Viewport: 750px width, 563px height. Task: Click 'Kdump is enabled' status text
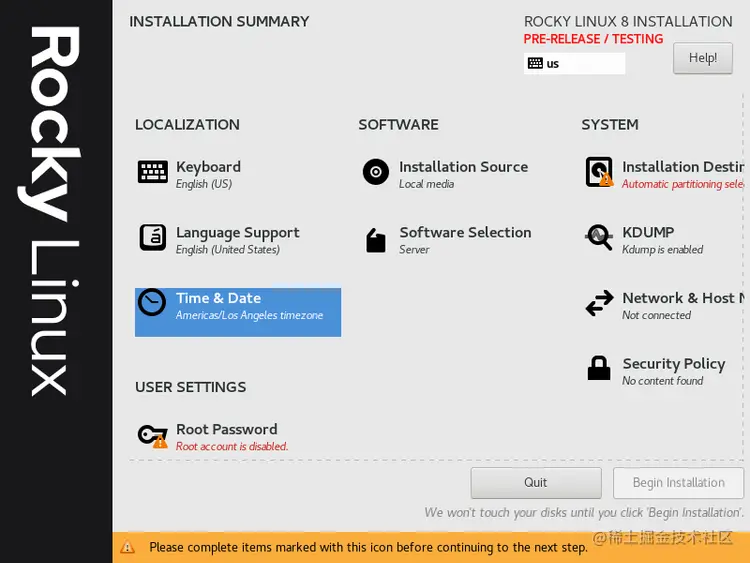tap(662, 250)
